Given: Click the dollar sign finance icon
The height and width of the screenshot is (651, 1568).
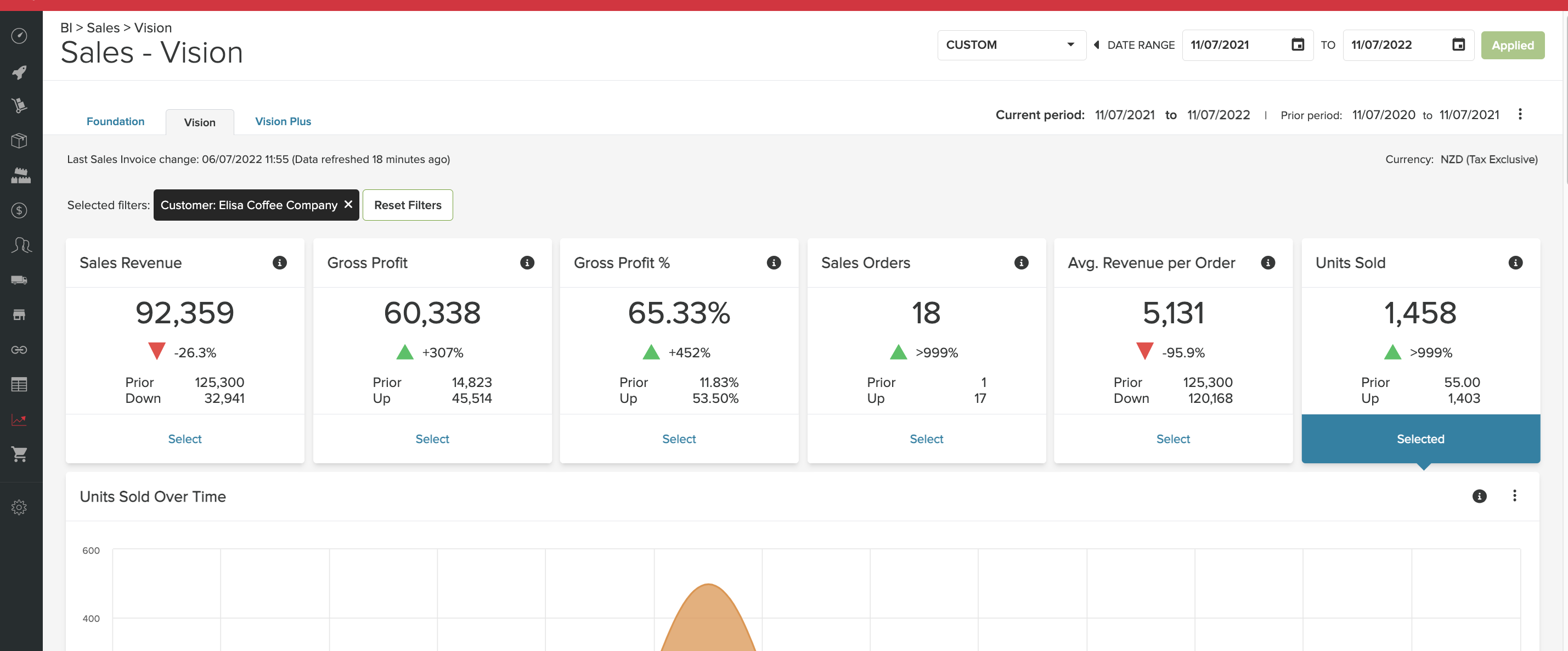Looking at the screenshot, I should click(x=19, y=210).
